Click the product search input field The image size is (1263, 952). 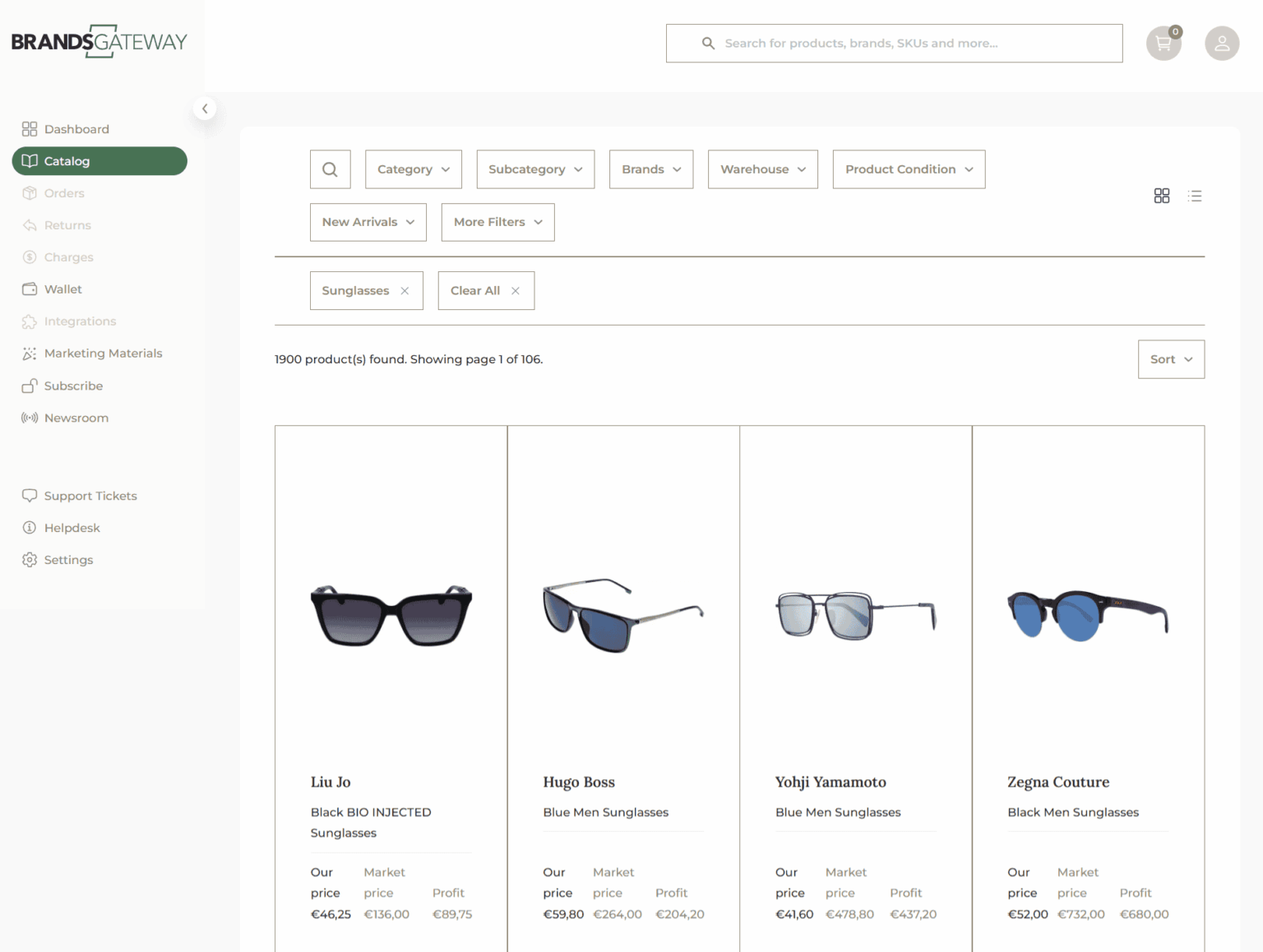point(895,43)
